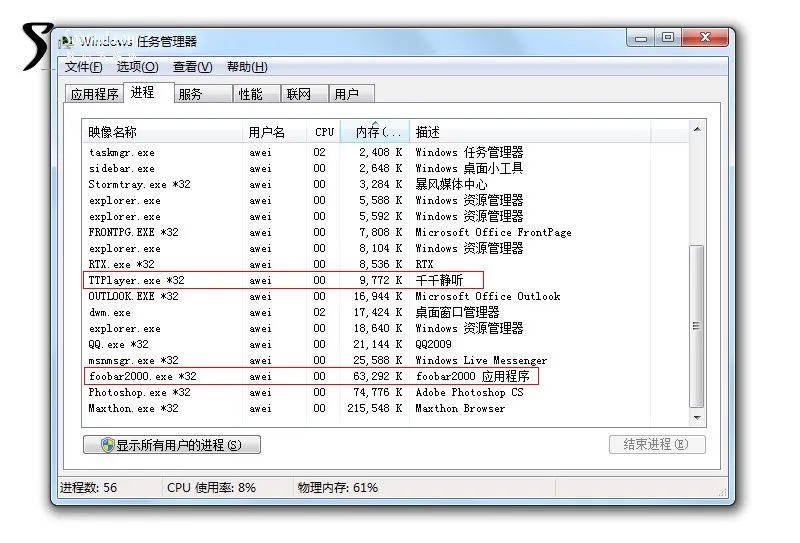Click the 物理内存: 61% status

pos(338,487)
